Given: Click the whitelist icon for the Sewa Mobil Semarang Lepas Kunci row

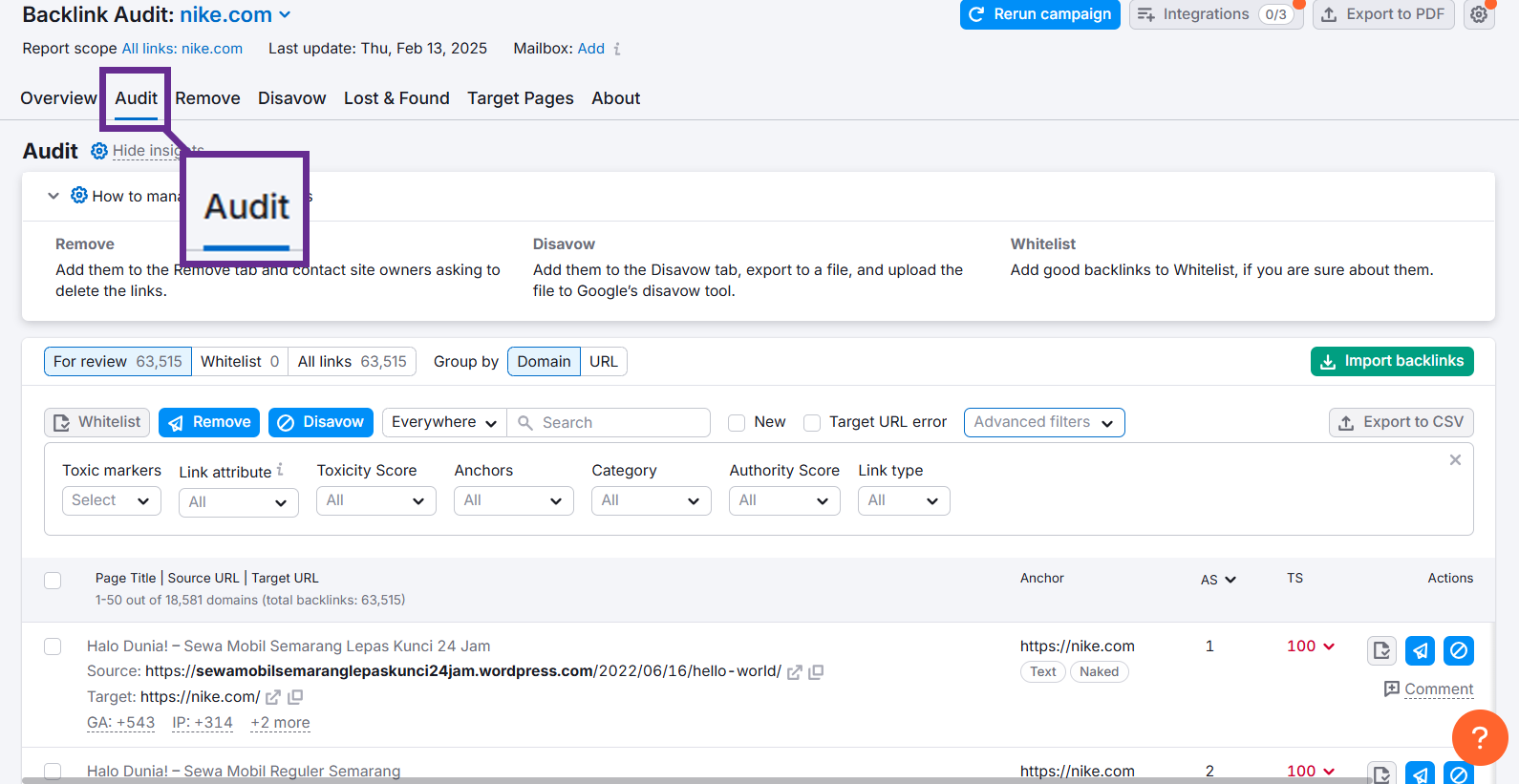Looking at the screenshot, I should pos(1381,650).
